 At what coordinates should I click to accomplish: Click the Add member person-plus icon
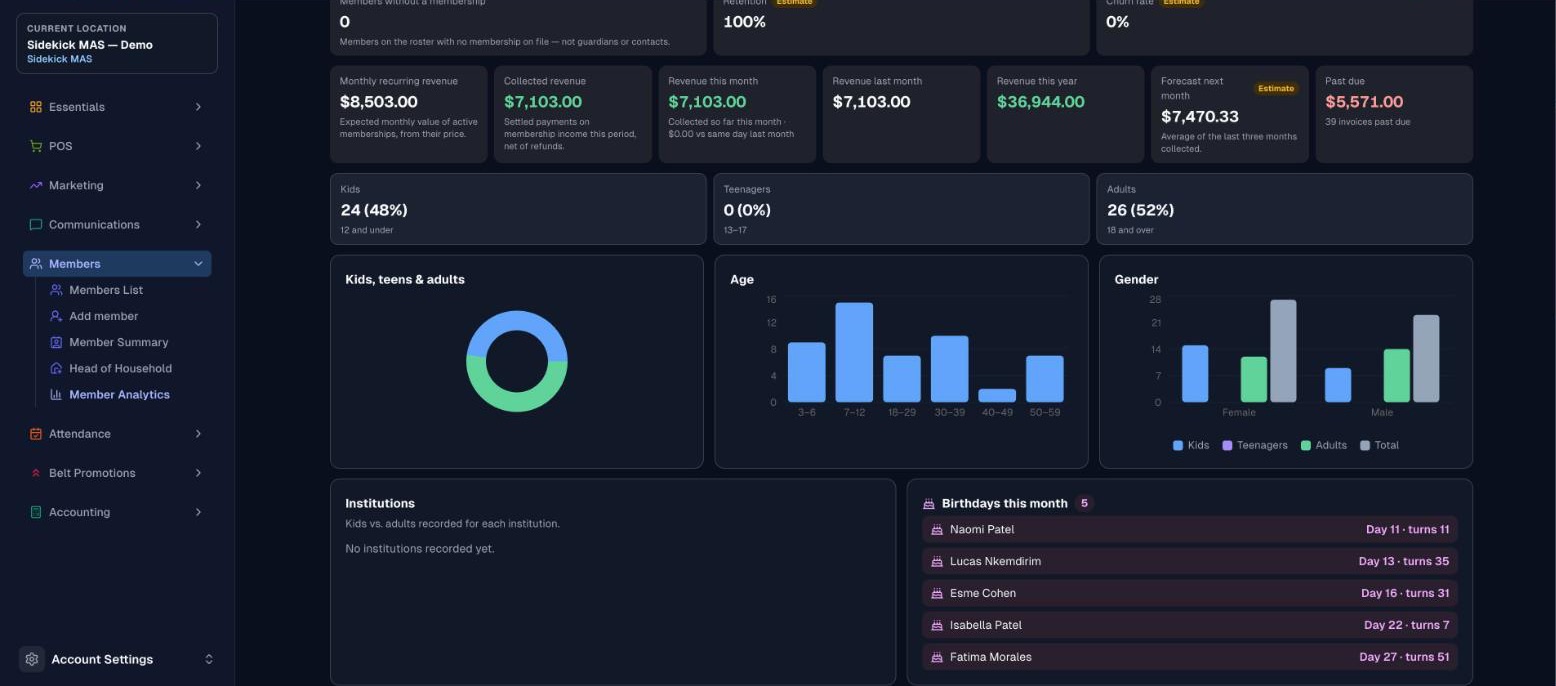coord(56,316)
